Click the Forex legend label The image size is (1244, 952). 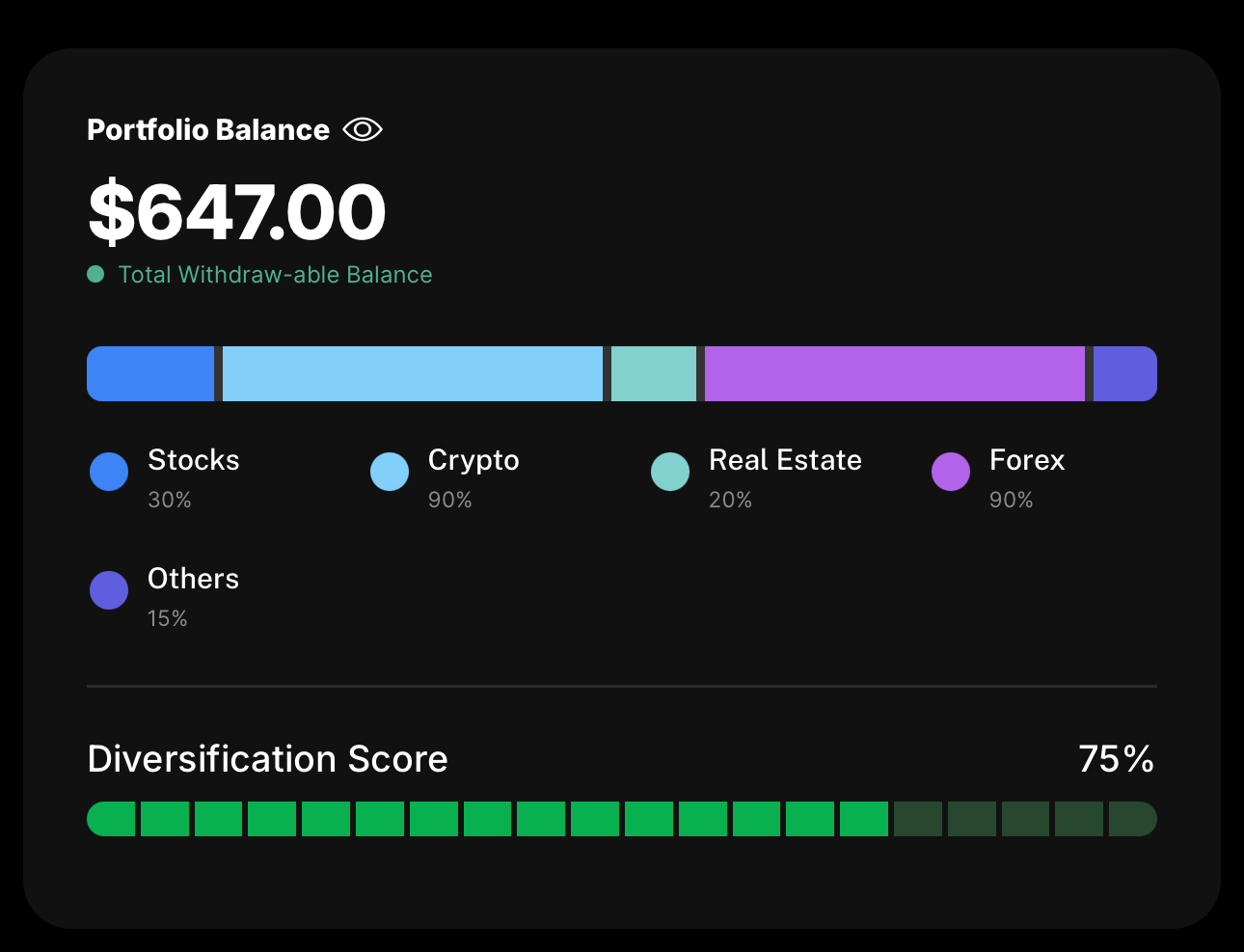pyautogui.click(x=1027, y=460)
